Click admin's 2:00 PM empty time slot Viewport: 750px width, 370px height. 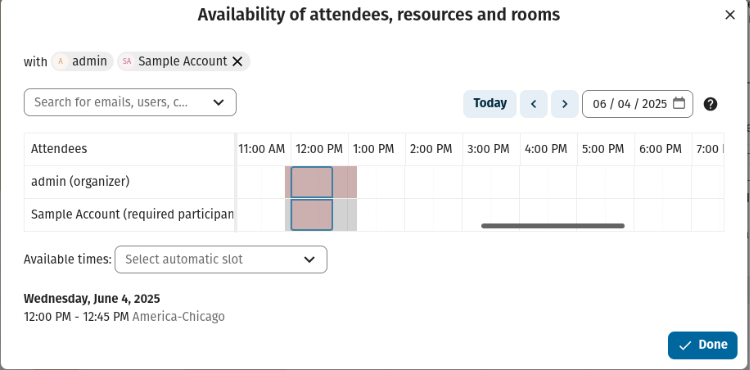(433, 182)
